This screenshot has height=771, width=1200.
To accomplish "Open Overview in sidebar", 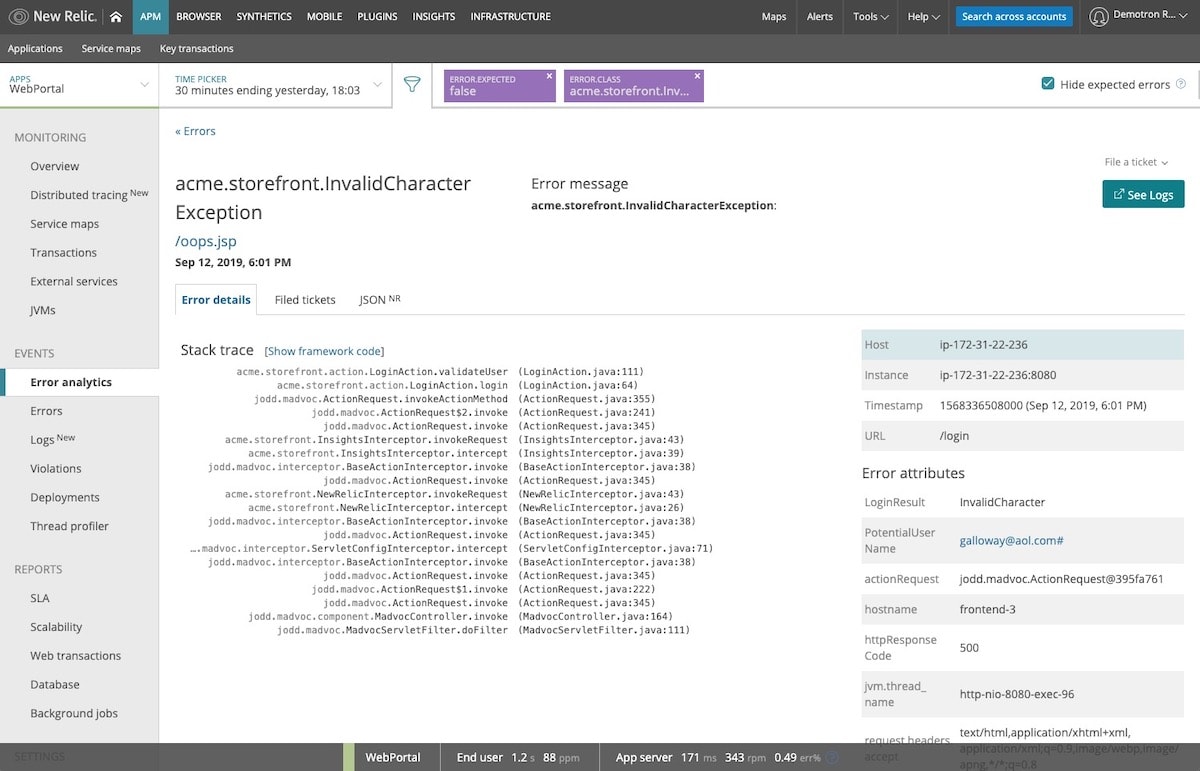I will coord(55,166).
